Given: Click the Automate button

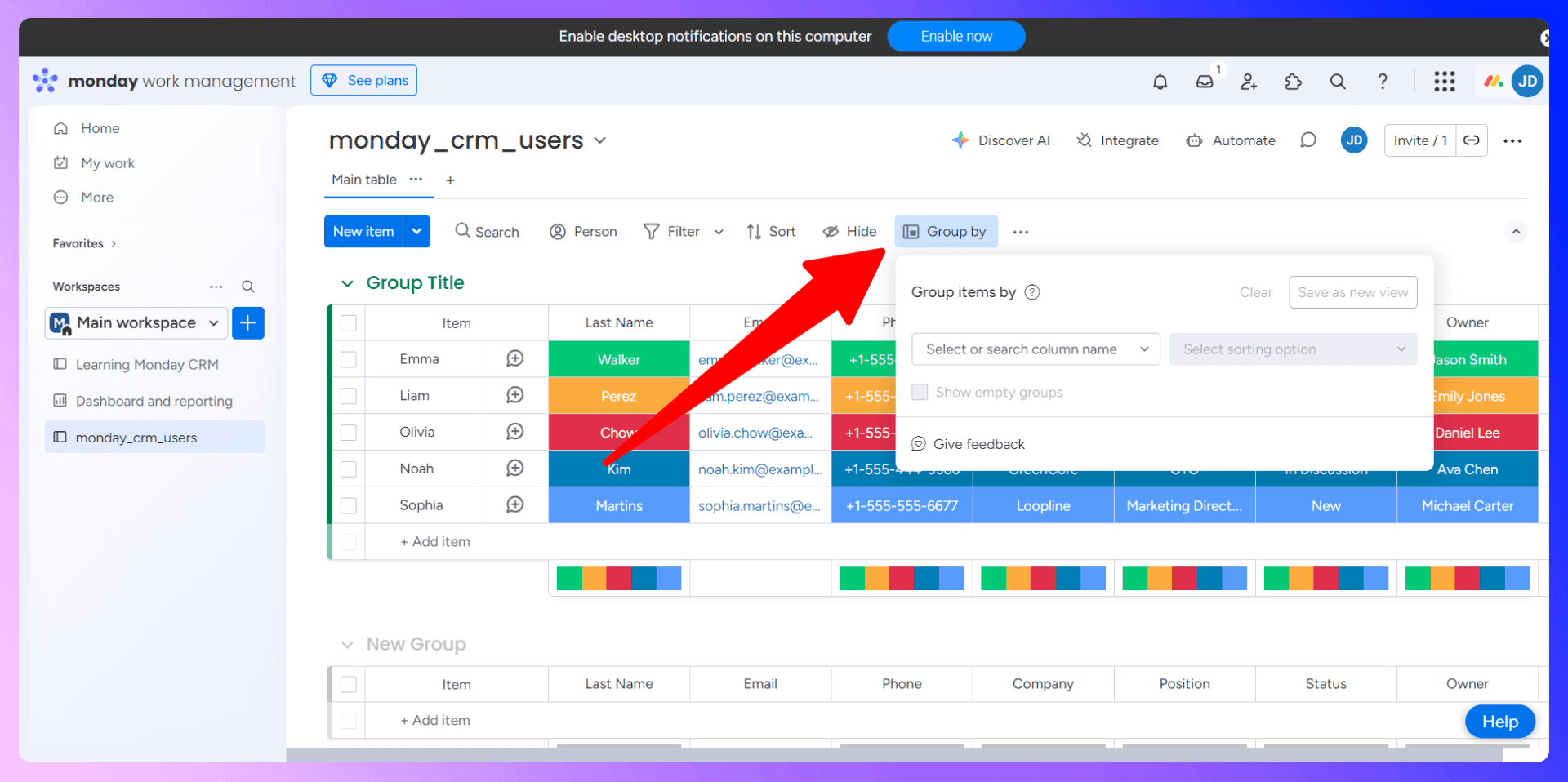Looking at the screenshot, I should coord(1231,140).
